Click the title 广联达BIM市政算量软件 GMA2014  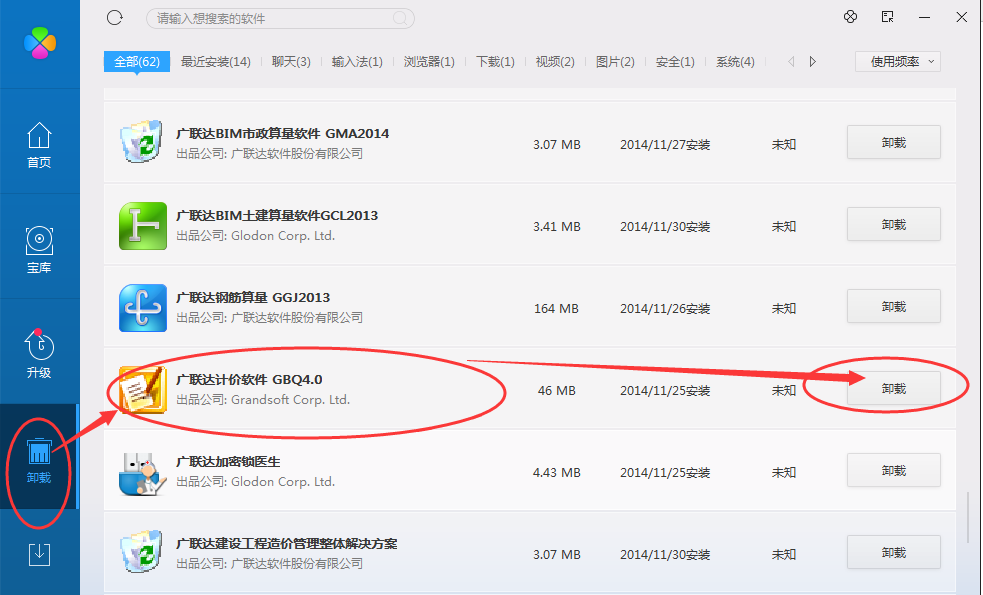(x=282, y=134)
